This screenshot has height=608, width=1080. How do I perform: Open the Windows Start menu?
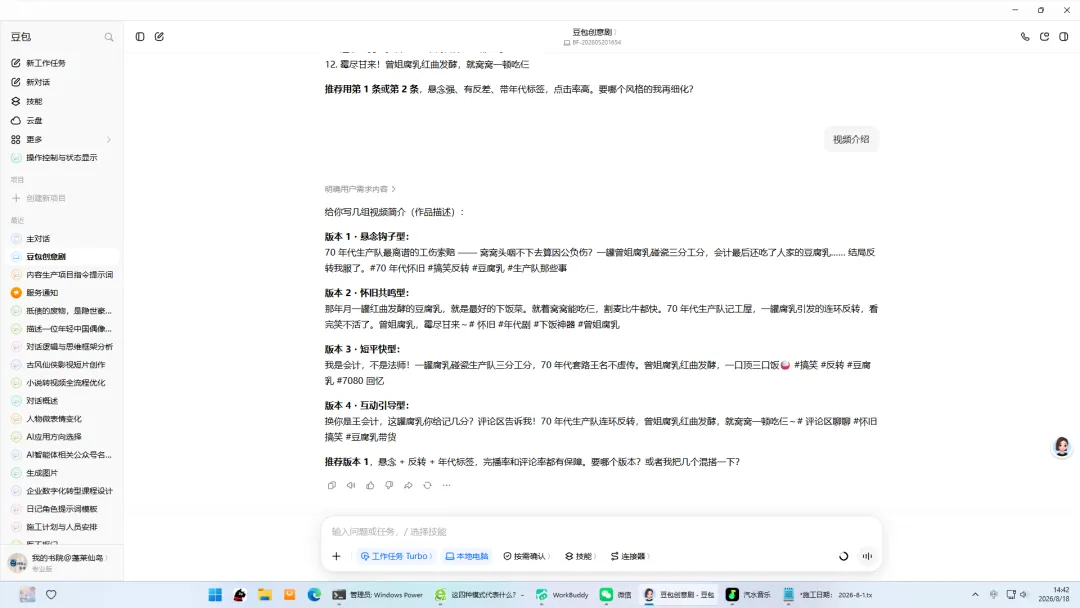(215, 595)
